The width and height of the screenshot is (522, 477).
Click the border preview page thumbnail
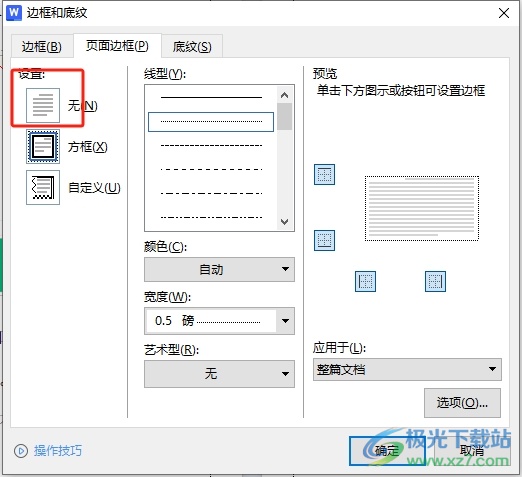click(x=422, y=208)
